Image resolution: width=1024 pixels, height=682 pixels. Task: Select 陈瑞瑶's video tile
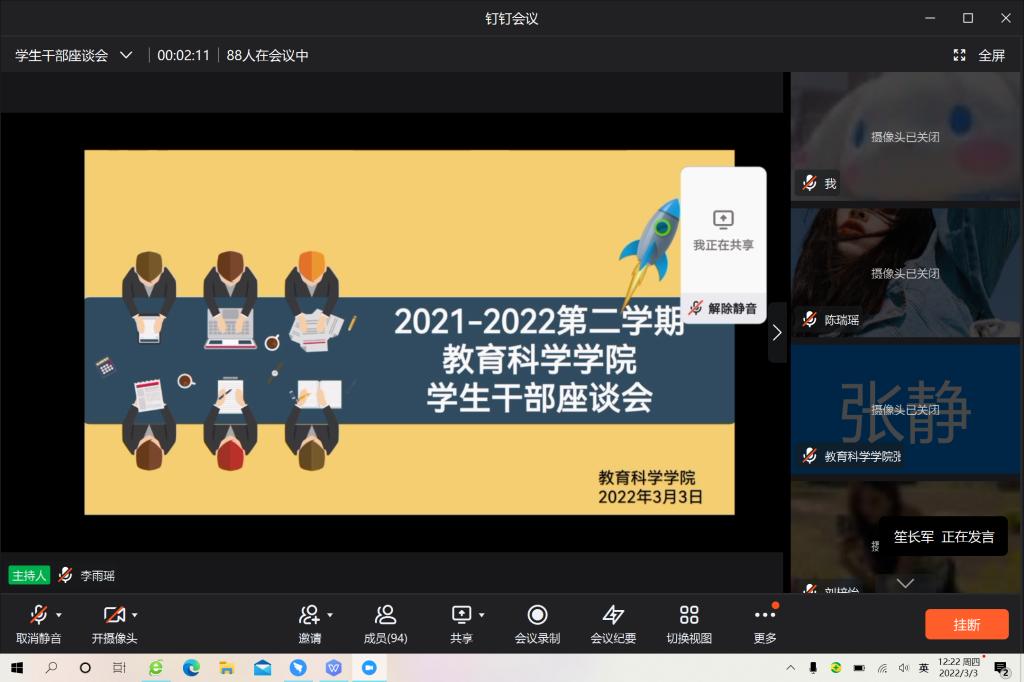click(x=905, y=272)
